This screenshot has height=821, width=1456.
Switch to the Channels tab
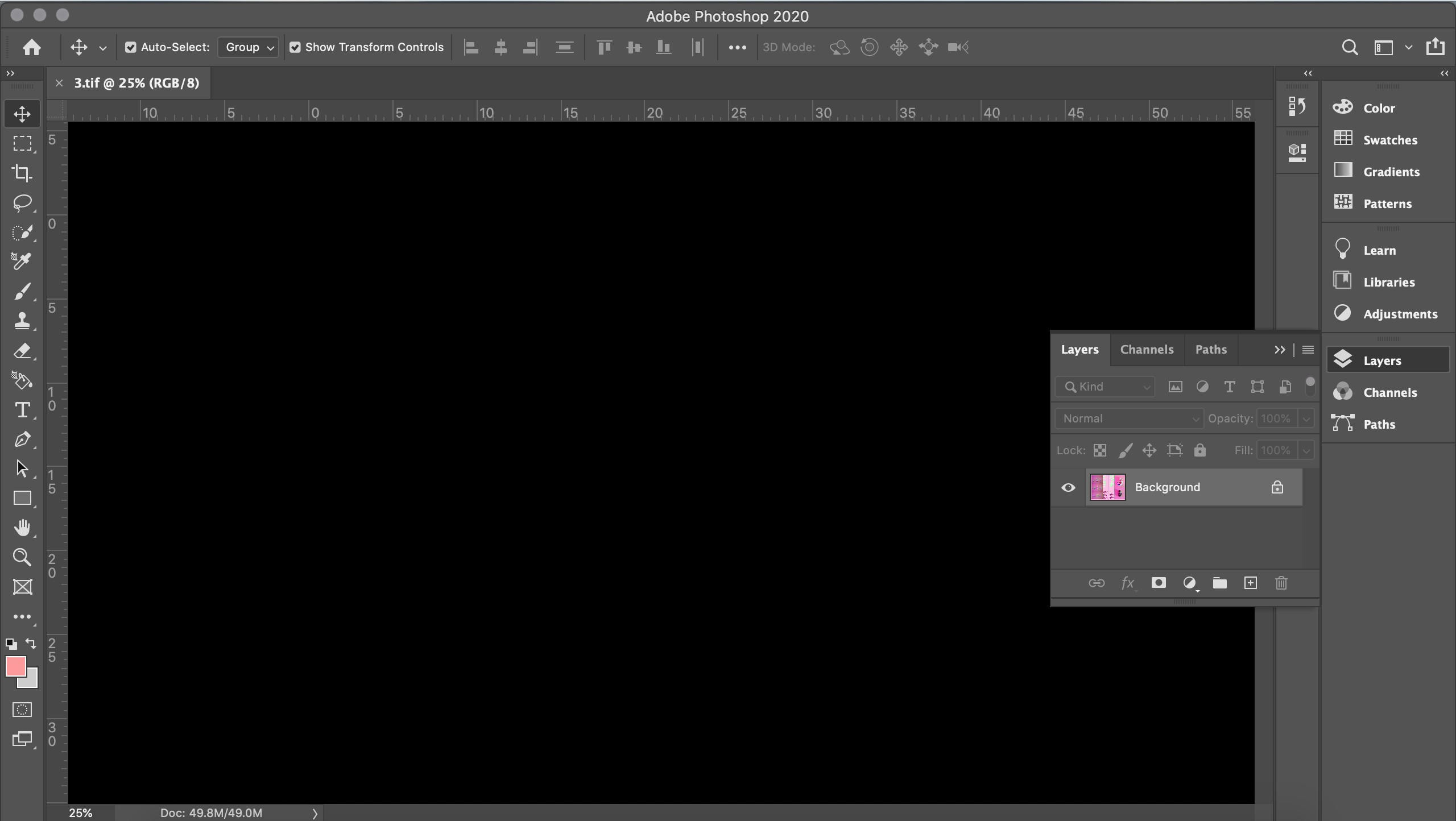pyautogui.click(x=1147, y=349)
